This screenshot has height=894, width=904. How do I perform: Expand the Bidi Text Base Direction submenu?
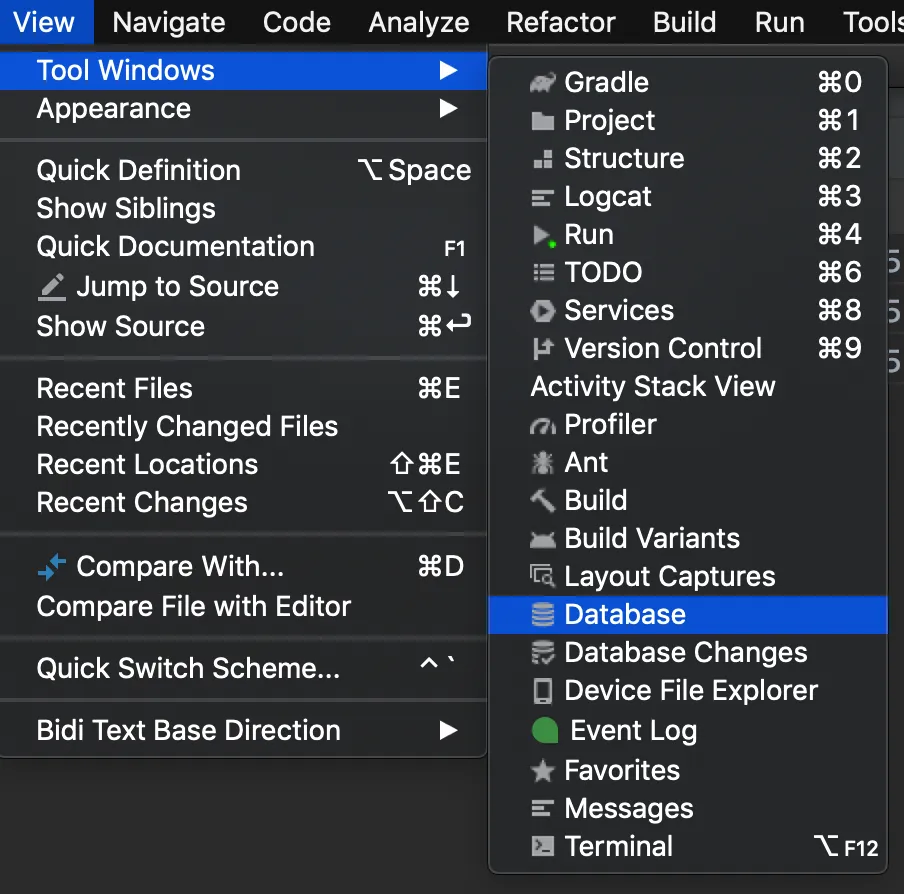448,731
